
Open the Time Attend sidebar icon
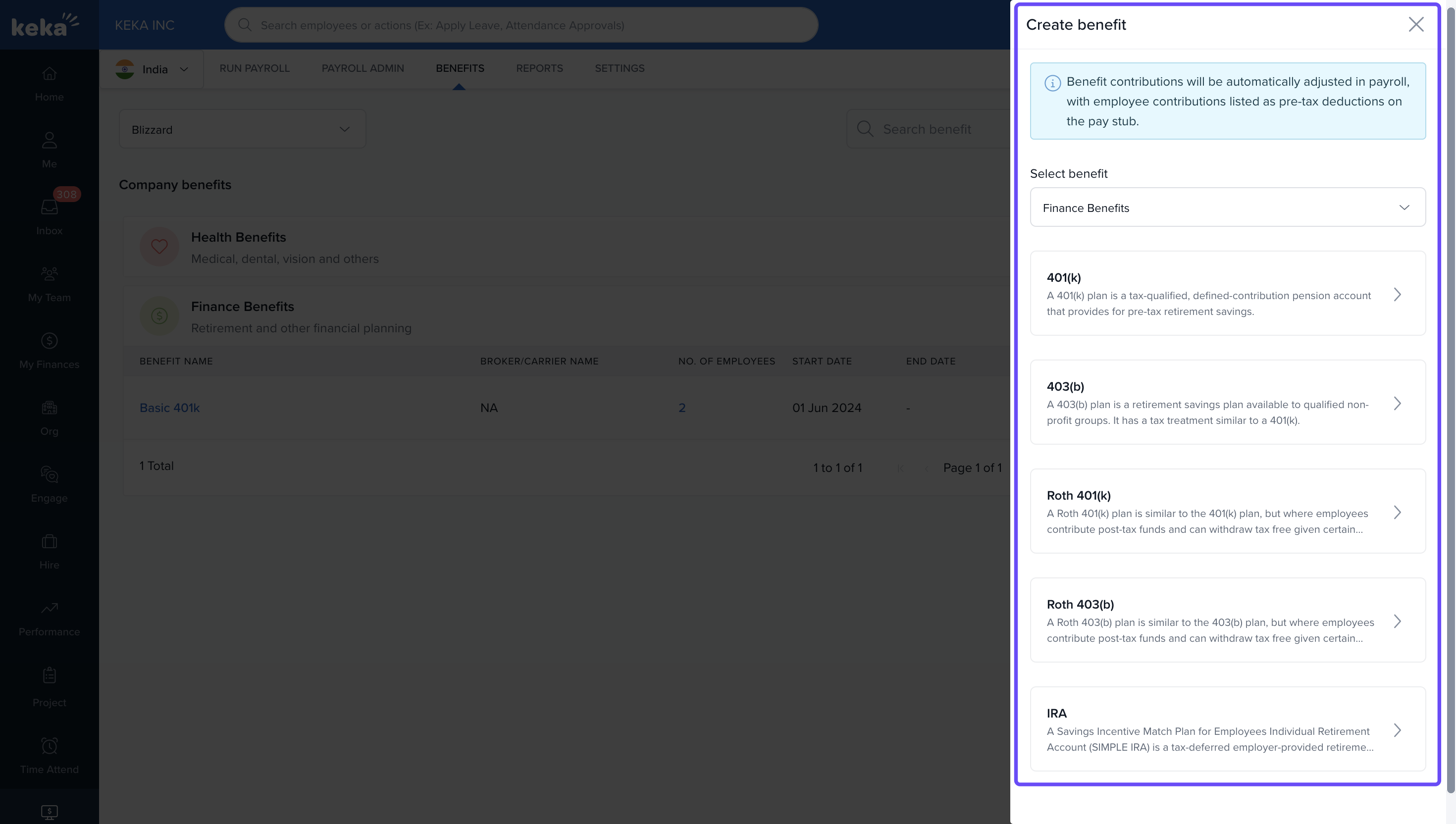(x=49, y=754)
